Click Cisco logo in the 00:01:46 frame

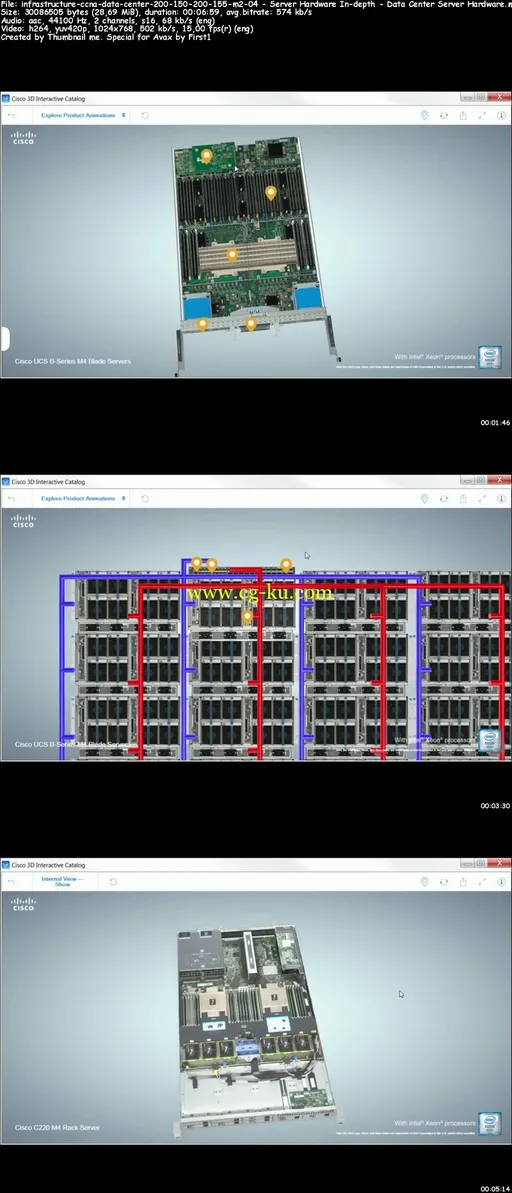[x=23, y=138]
